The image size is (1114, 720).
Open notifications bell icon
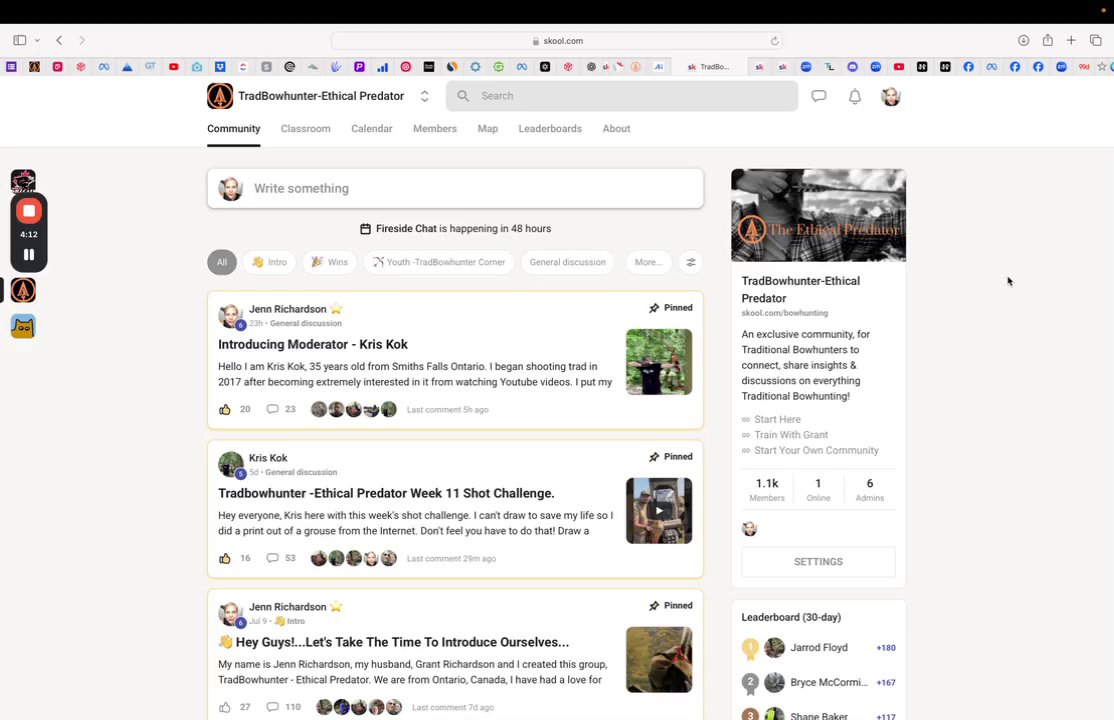(x=855, y=97)
